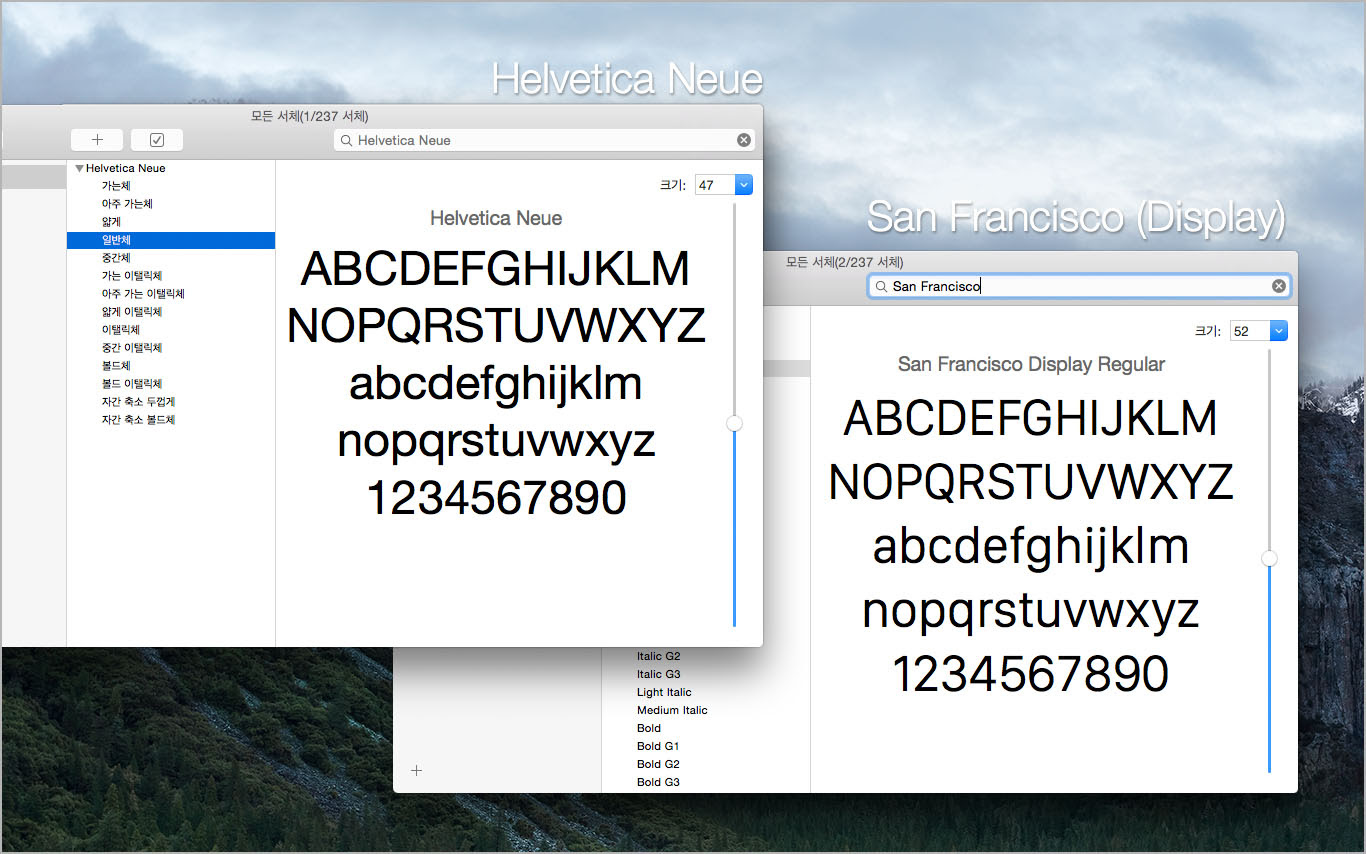Select Light Italic in San Francisco list
Image resolution: width=1366 pixels, height=854 pixels.
coord(664,692)
